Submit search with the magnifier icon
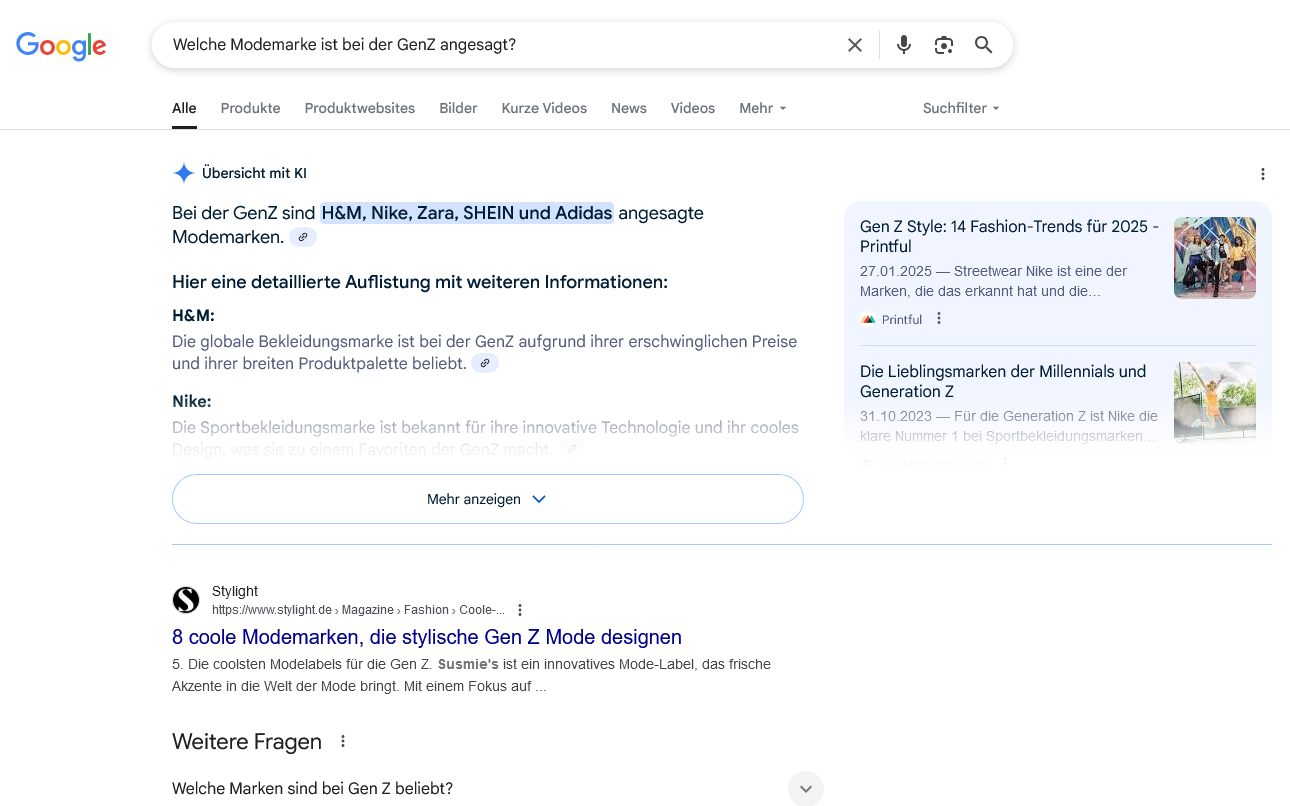Viewport: 1290px width, 806px height. [x=984, y=45]
